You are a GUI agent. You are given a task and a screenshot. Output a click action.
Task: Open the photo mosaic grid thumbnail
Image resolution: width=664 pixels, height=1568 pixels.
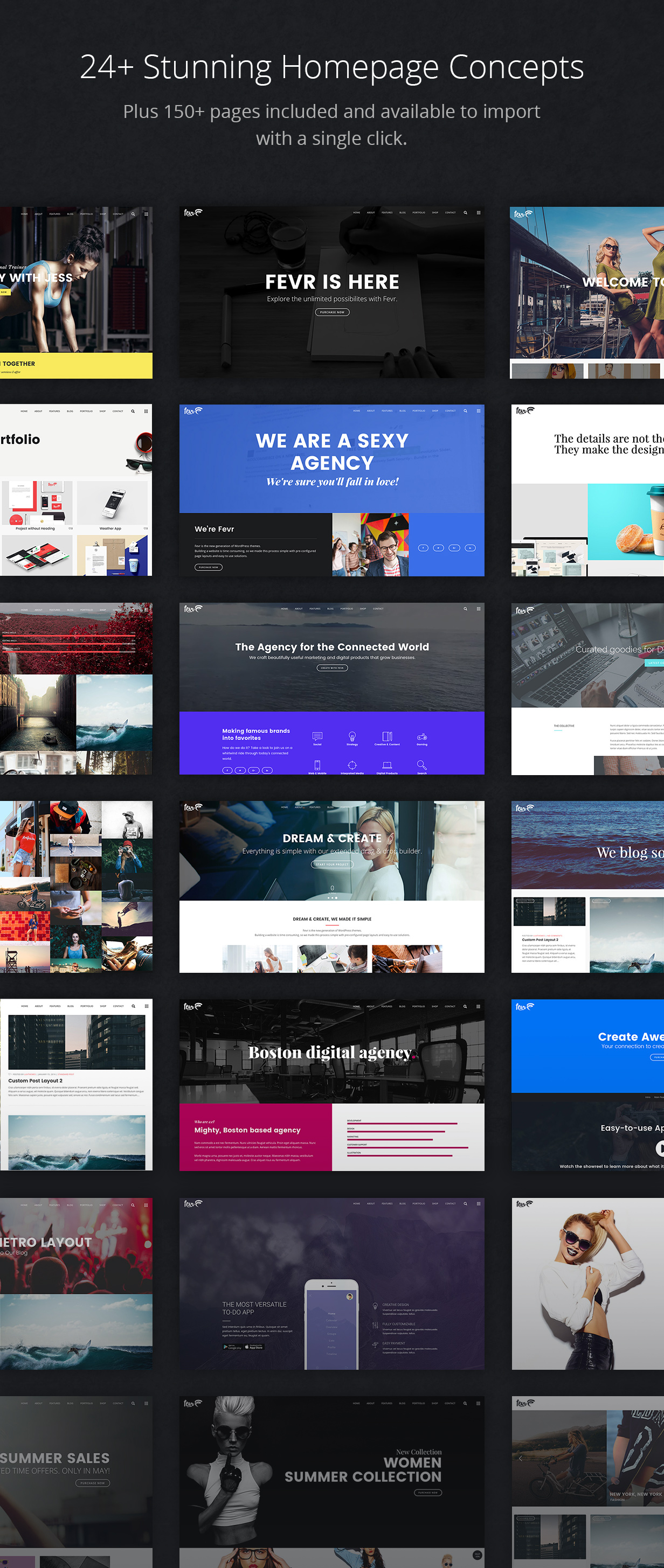click(76, 887)
